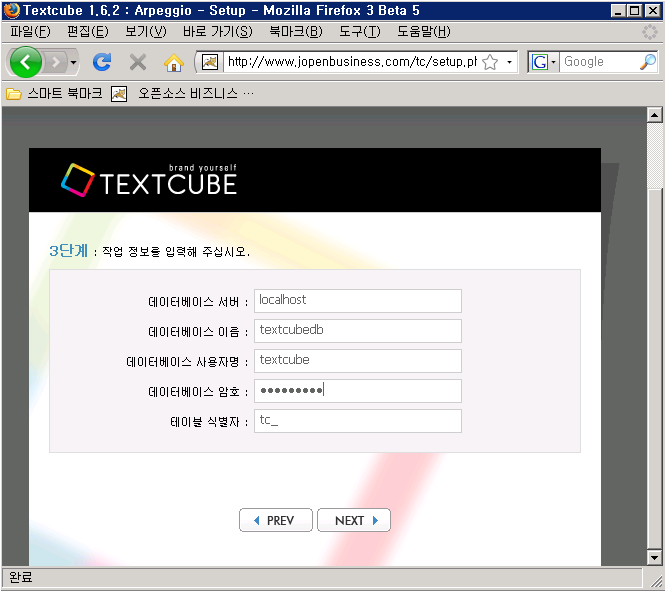This screenshot has width=666, height=592.
Task: Click the scrollbar down arrow
Action: click(x=655, y=558)
